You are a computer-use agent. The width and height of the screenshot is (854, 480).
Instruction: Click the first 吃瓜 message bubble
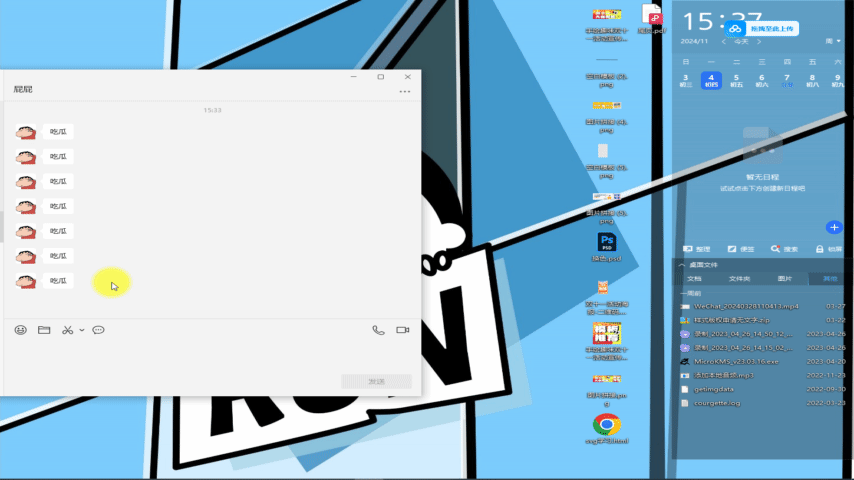[x=58, y=132]
